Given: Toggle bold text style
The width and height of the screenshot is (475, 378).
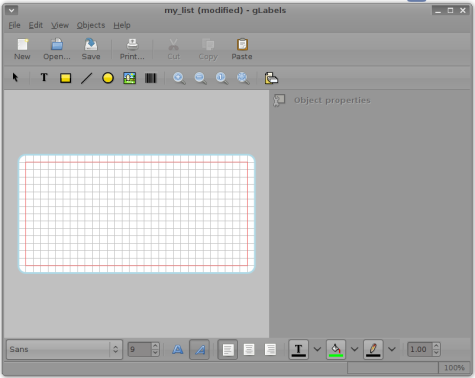Looking at the screenshot, I should pyautogui.click(x=178, y=349).
